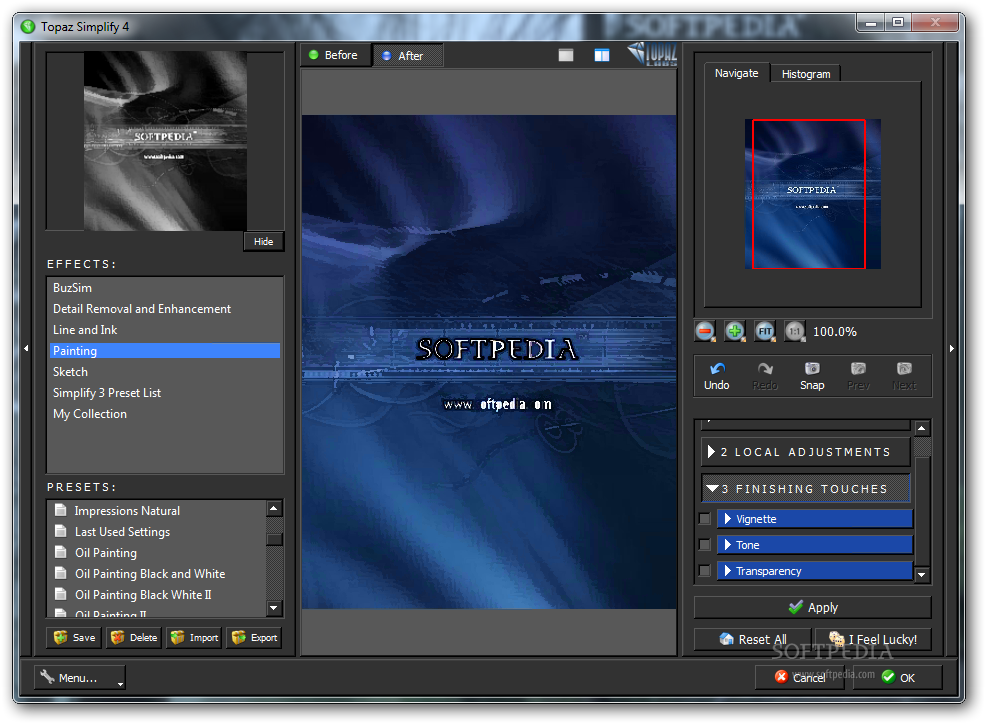Save the current preset

click(x=74, y=637)
